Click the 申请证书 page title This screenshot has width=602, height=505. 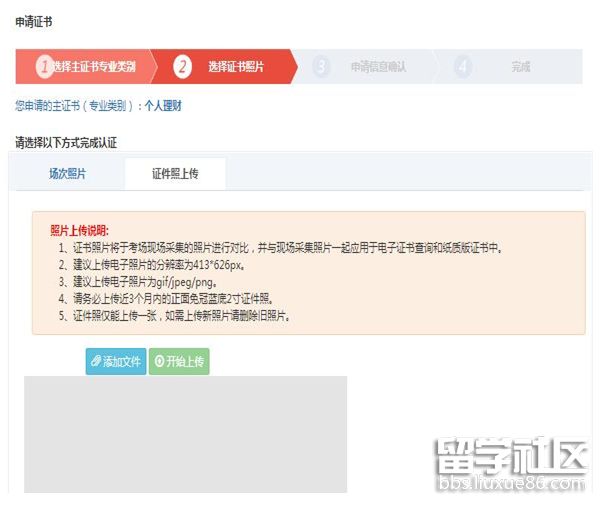point(34,22)
